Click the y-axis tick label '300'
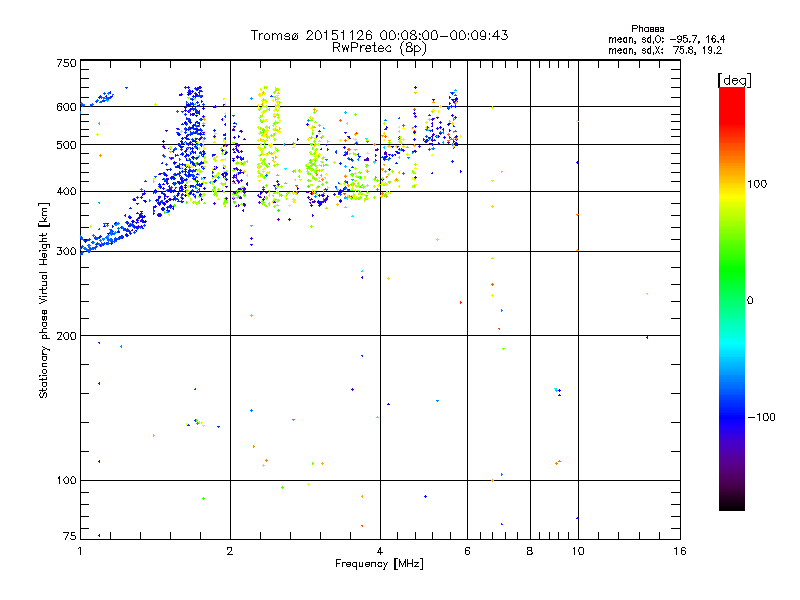 [66, 252]
